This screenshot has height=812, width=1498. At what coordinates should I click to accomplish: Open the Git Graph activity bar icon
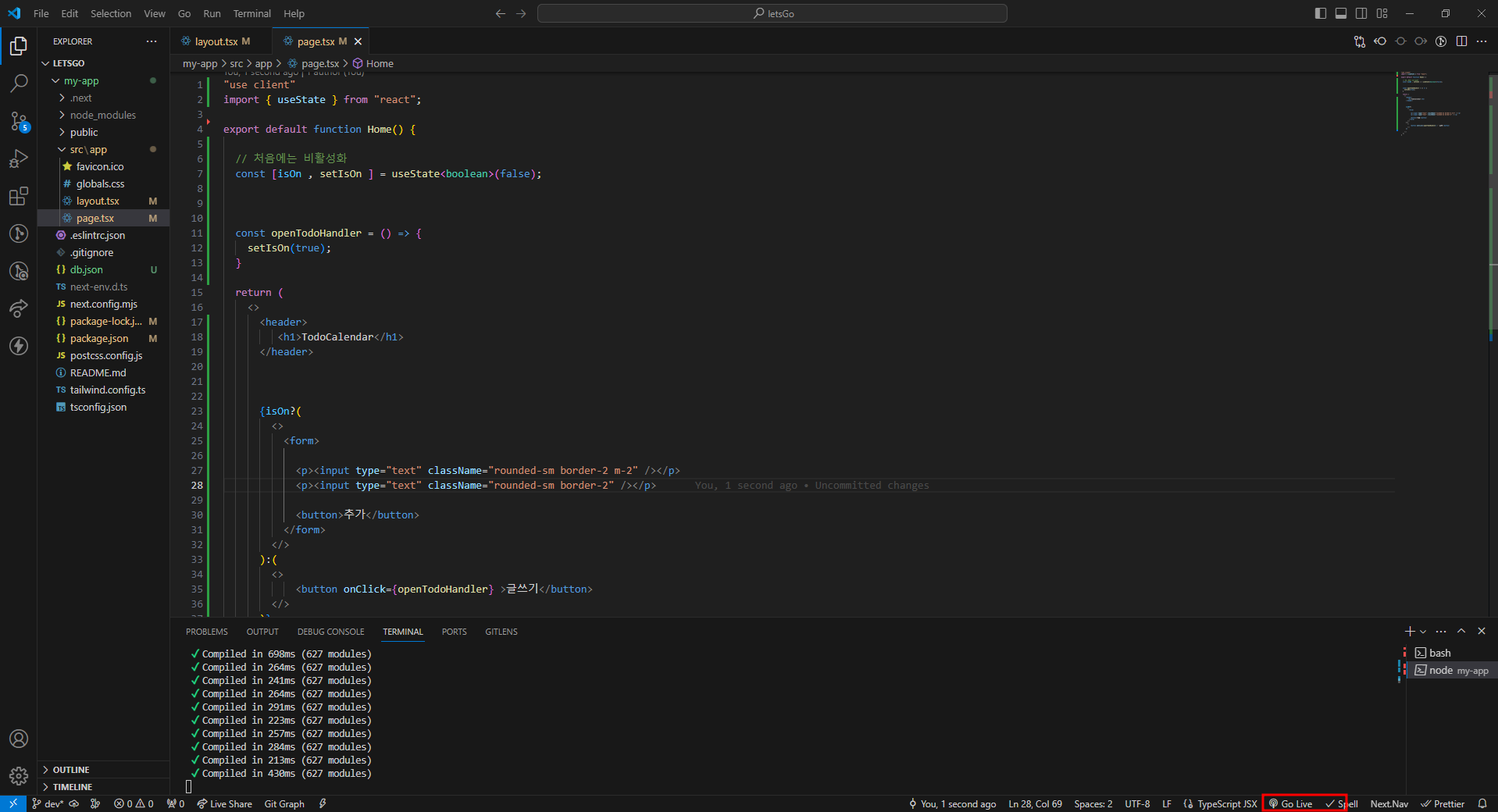tap(19, 233)
